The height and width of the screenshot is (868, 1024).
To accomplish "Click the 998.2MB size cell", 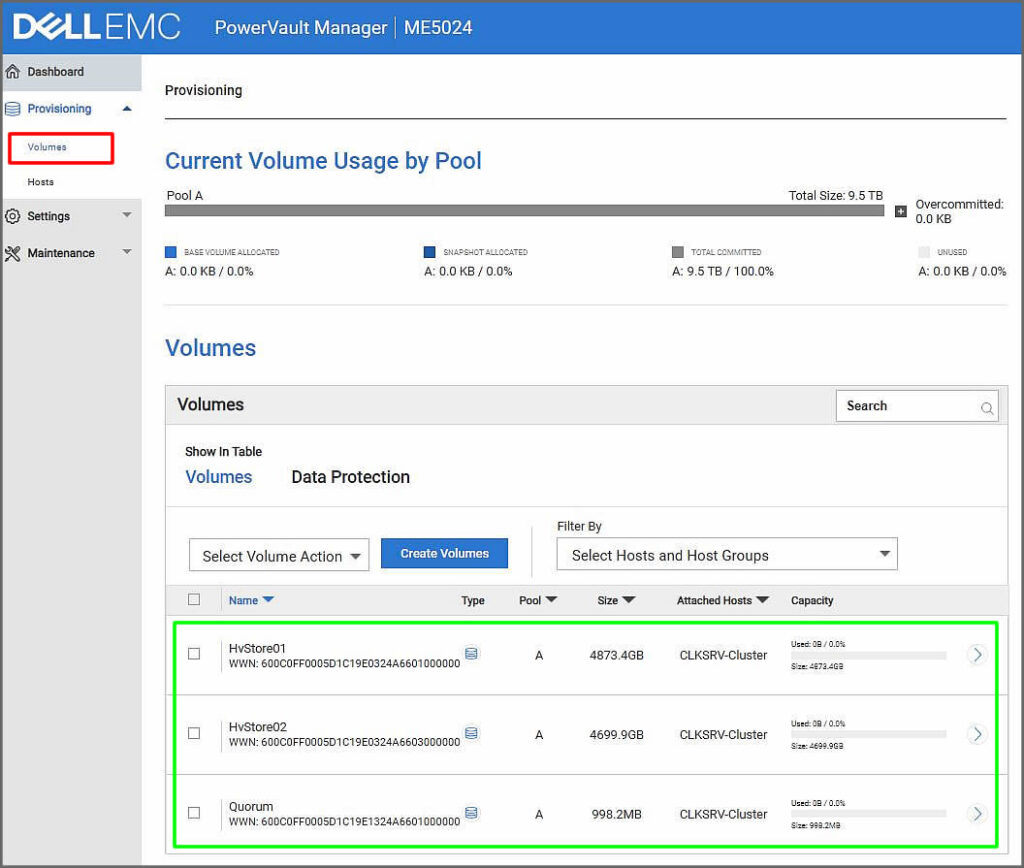I will (616, 814).
